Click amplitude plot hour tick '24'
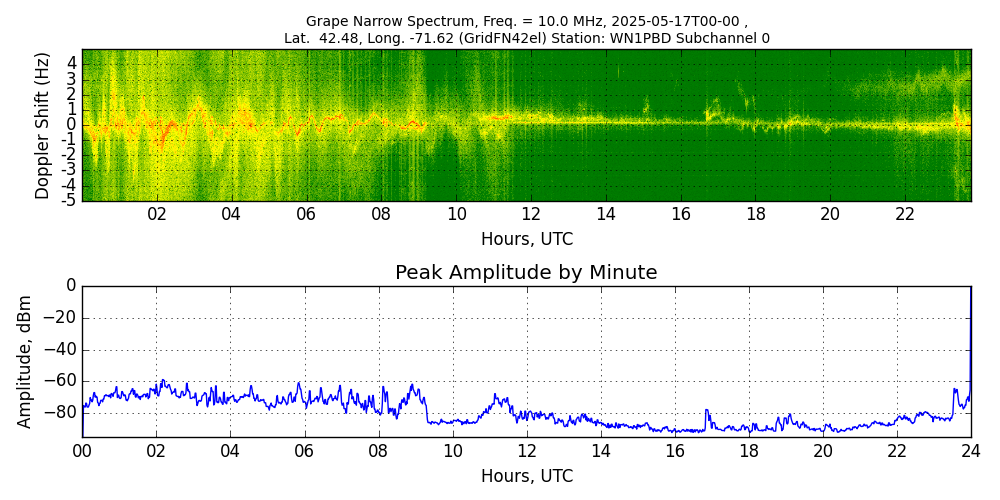The height and width of the screenshot is (500, 1000). tap(971, 452)
